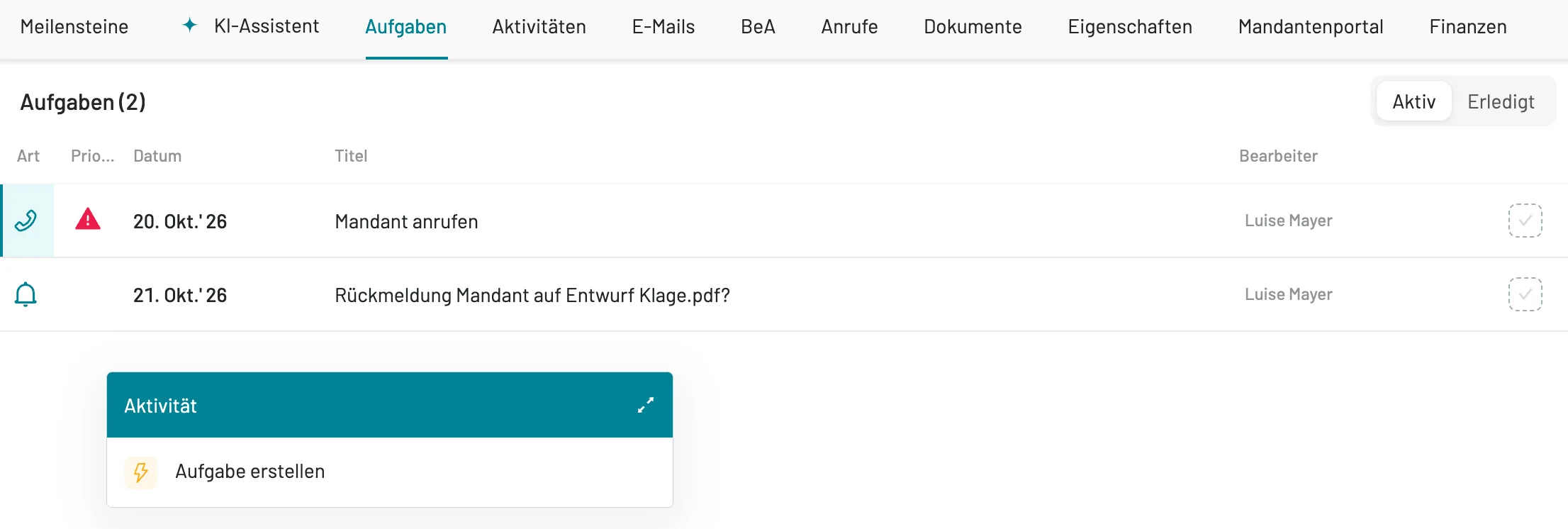The width and height of the screenshot is (1568, 529).
Task: Click the red priority warning triangle
Action: pos(88,219)
